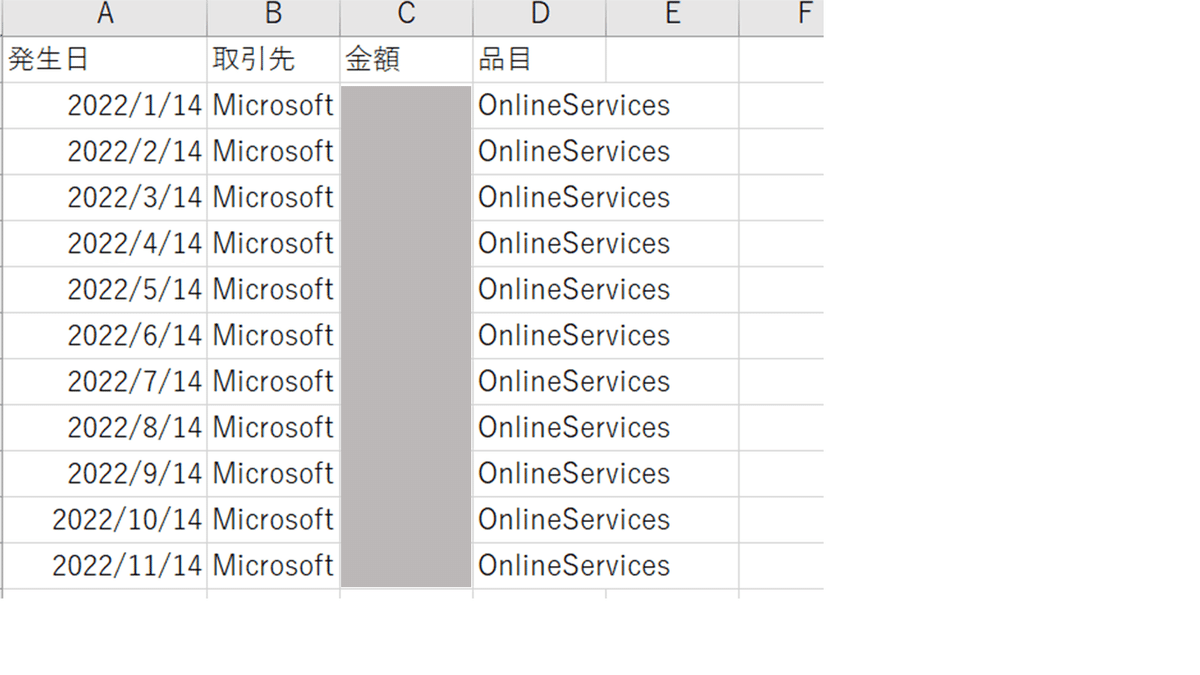Select column F header

(x=782, y=17)
